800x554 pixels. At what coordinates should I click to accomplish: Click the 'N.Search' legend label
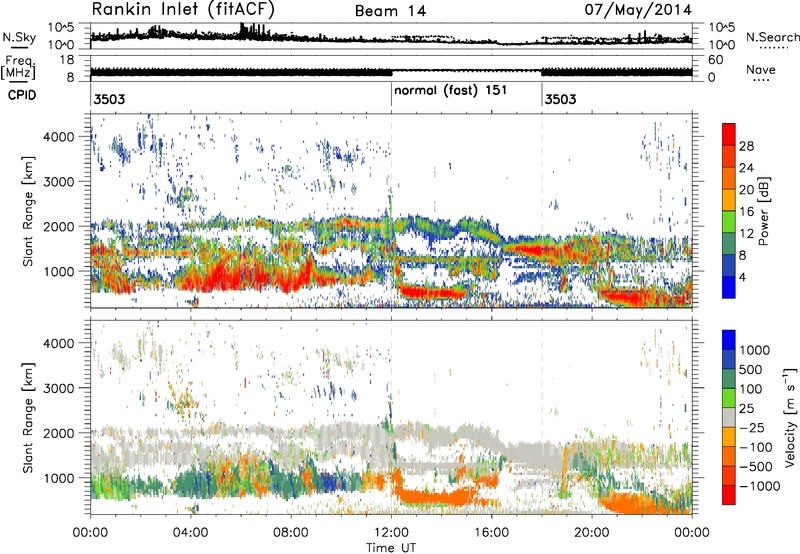tap(772, 37)
